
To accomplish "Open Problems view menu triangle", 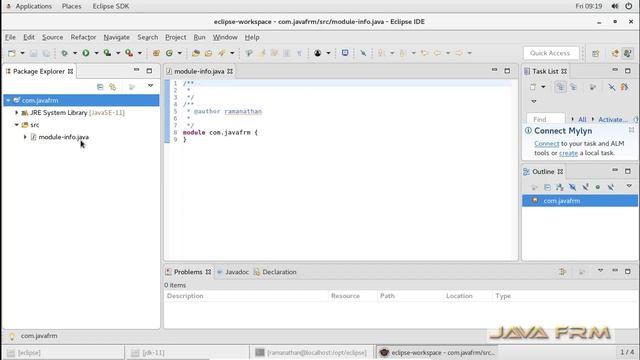I will [600, 271].
